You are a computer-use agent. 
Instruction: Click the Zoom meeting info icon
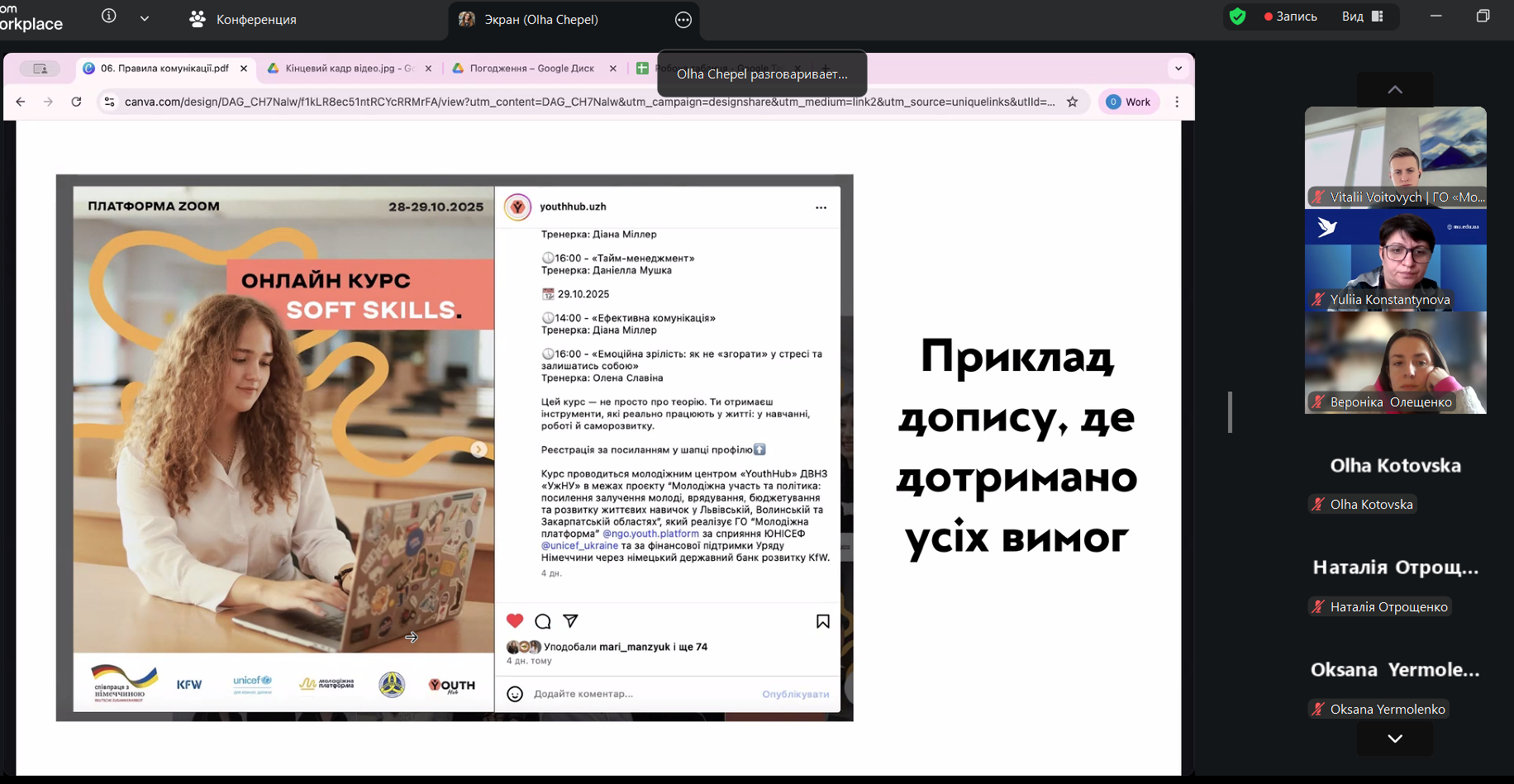click(x=109, y=17)
